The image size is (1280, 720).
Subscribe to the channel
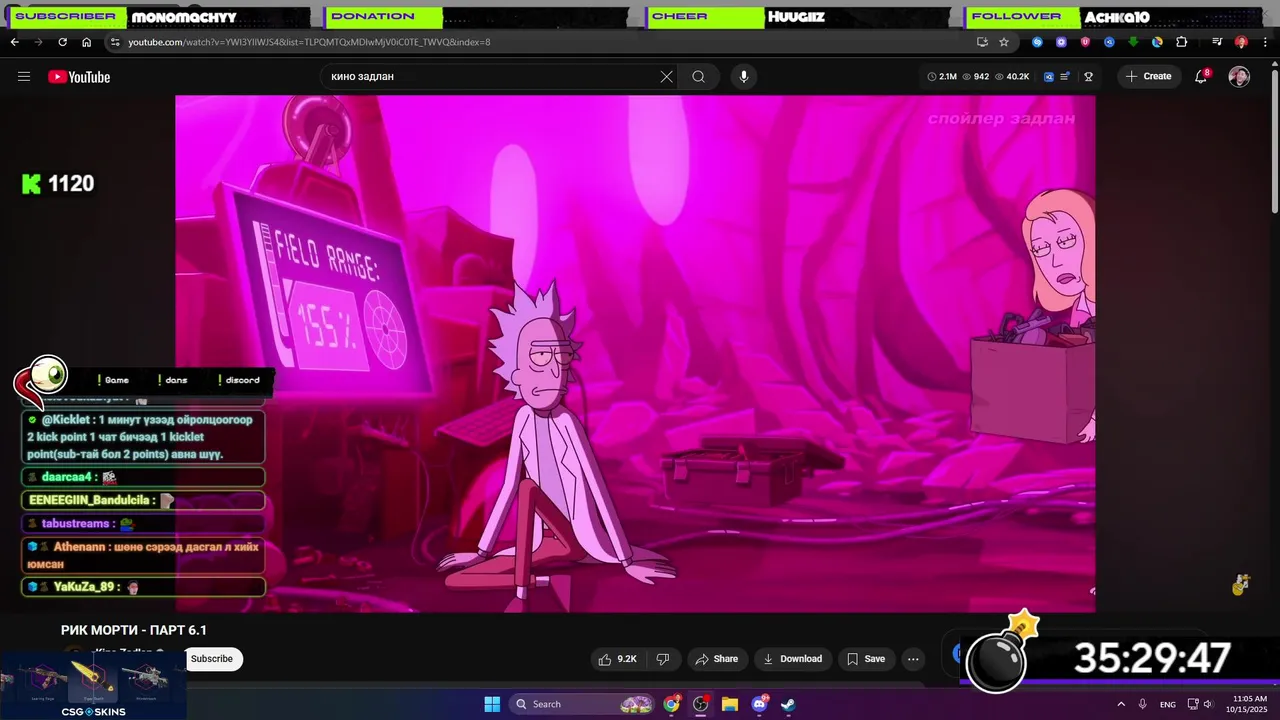[x=212, y=658]
